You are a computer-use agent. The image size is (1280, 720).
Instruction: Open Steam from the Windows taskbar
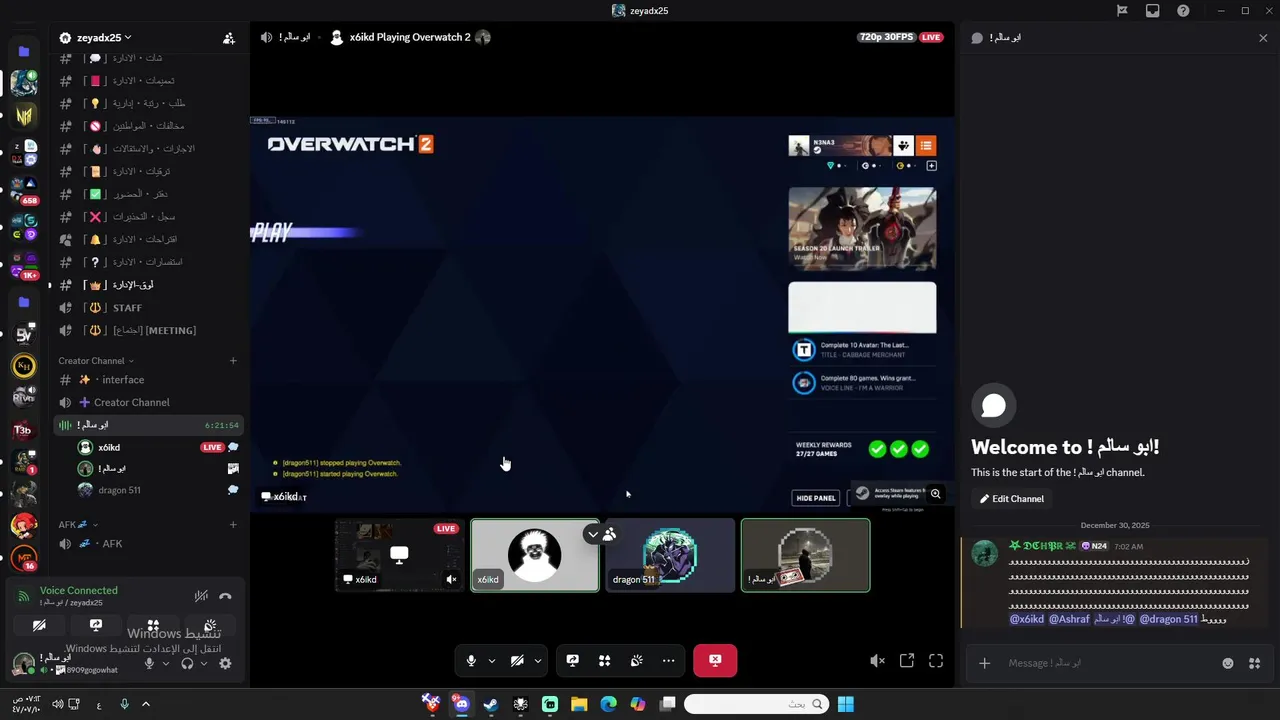pos(490,704)
